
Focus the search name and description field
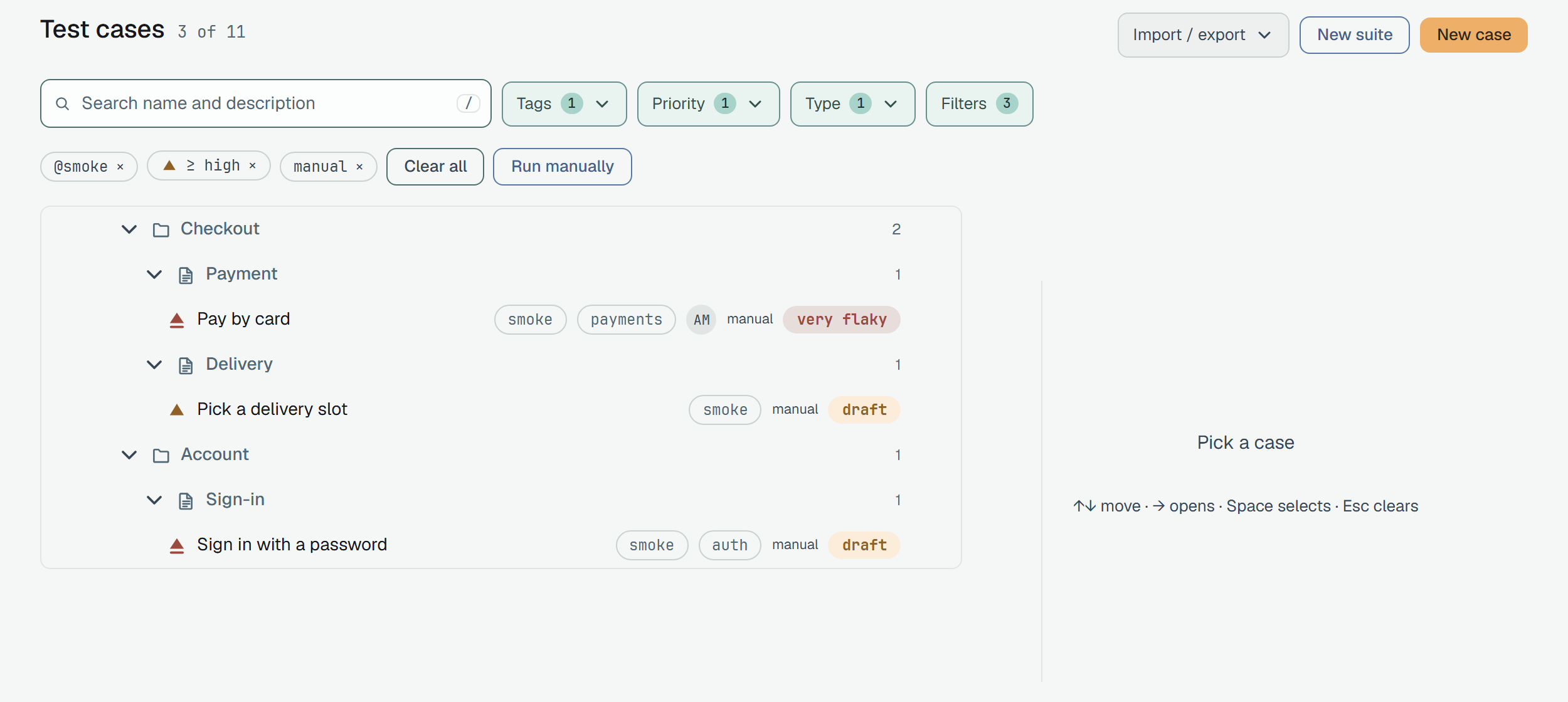pyautogui.click(x=265, y=103)
